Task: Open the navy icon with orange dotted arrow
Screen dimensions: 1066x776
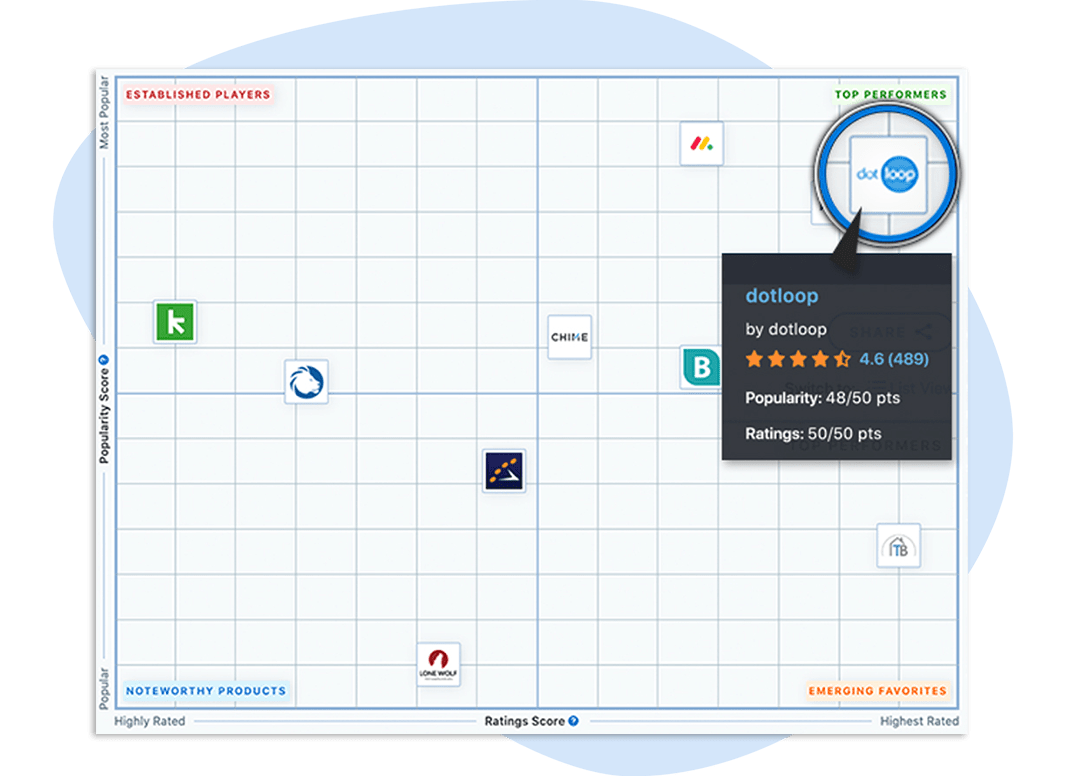Action: [x=504, y=470]
